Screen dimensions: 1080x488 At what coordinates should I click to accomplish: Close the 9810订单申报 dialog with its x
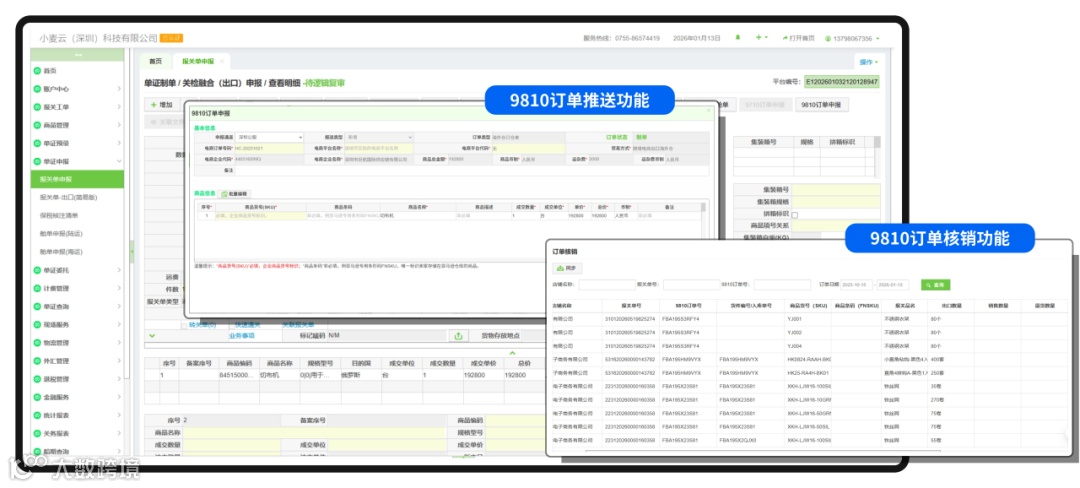pos(709,111)
